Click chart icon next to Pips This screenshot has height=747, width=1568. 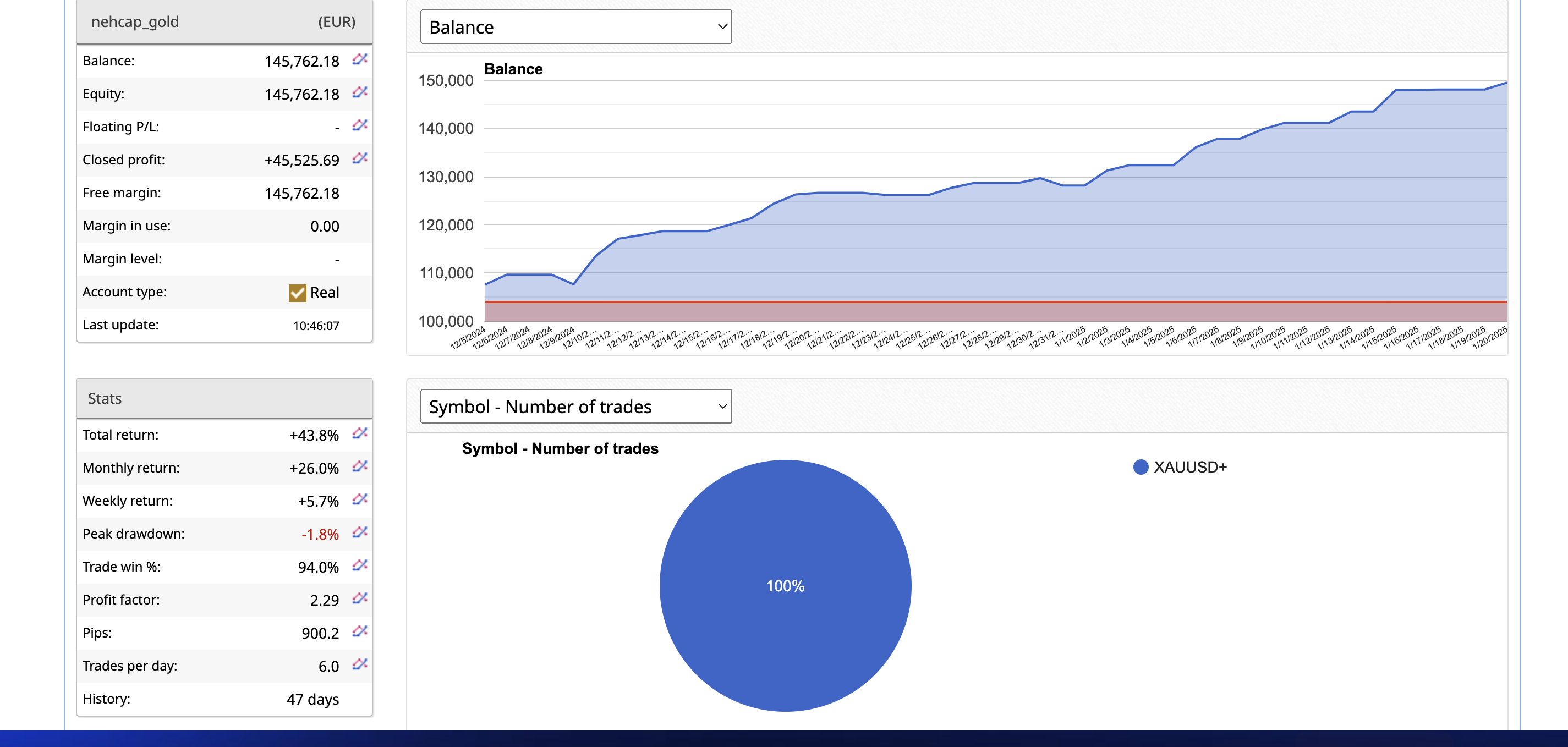360,631
